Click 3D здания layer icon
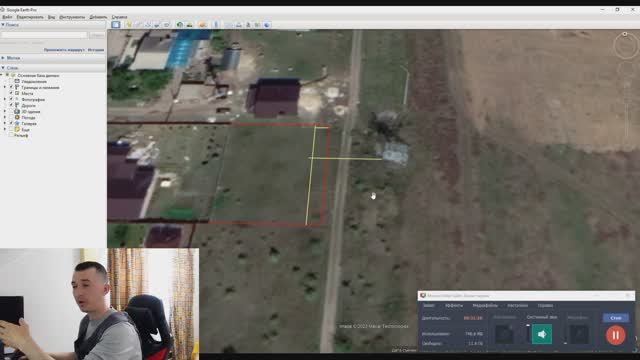The width and height of the screenshot is (640, 360). [17, 111]
